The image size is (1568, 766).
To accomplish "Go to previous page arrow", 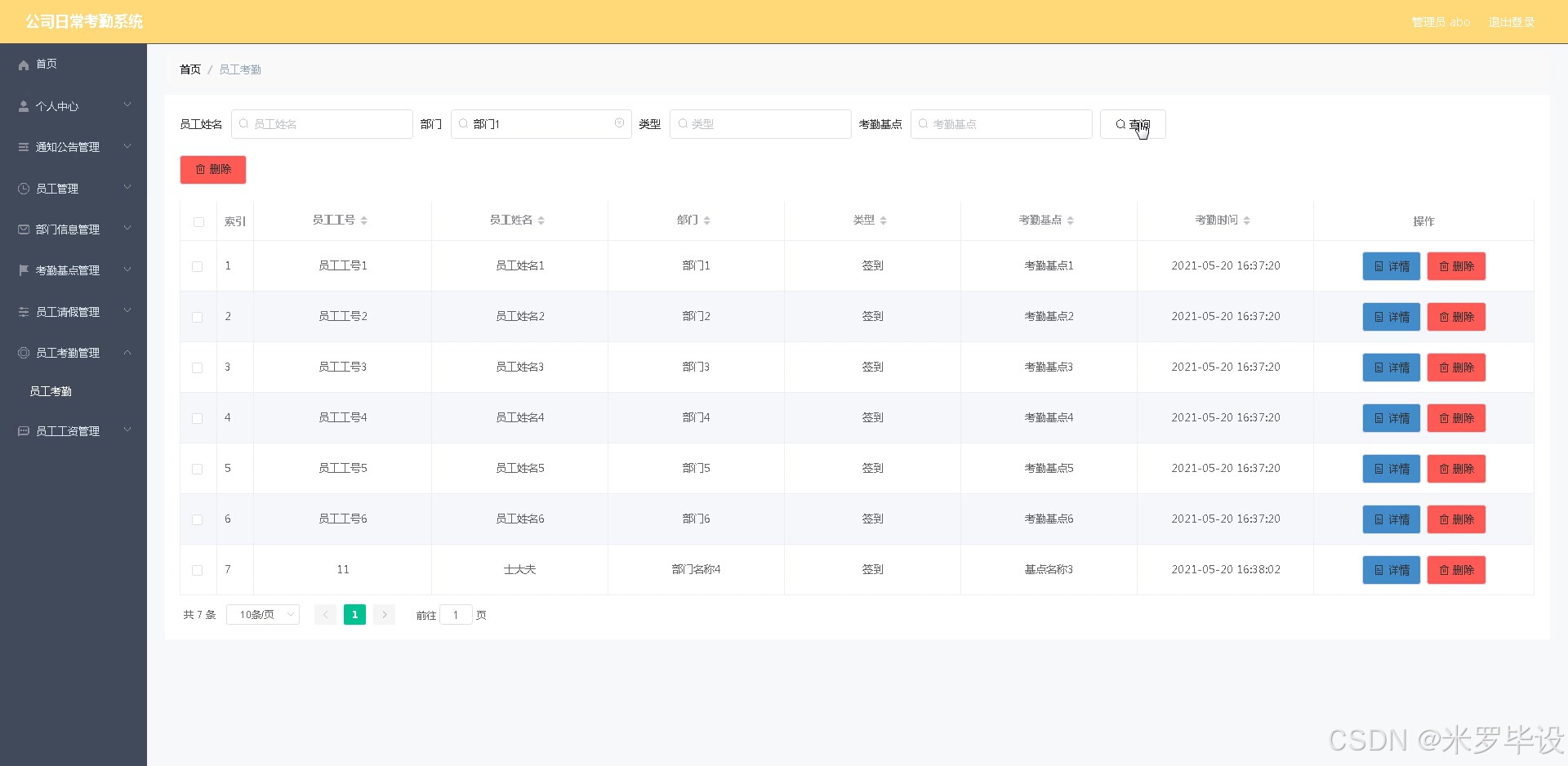I will [325, 615].
